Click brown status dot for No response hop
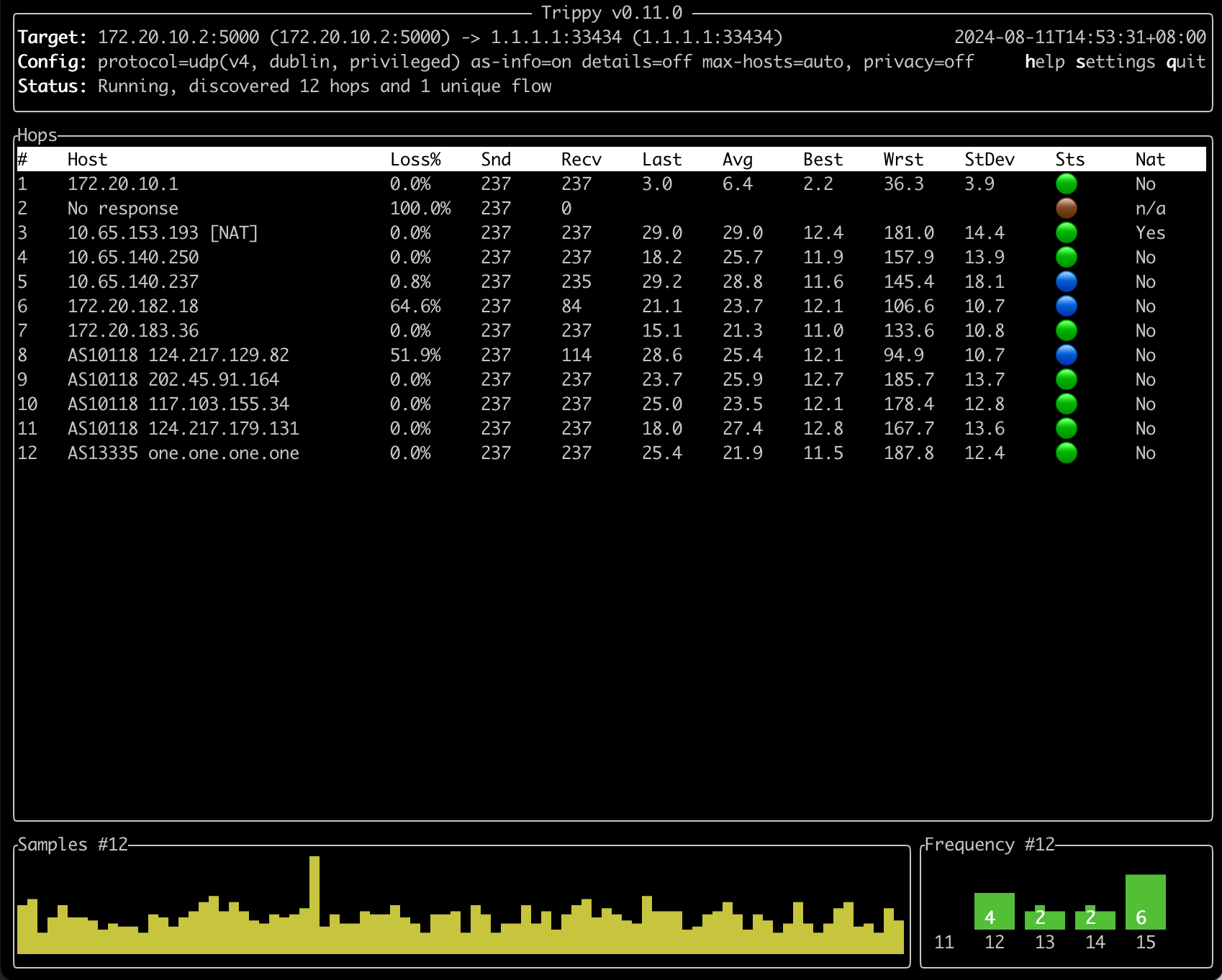Image resolution: width=1222 pixels, height=980 pixels. pos(1066,209)
